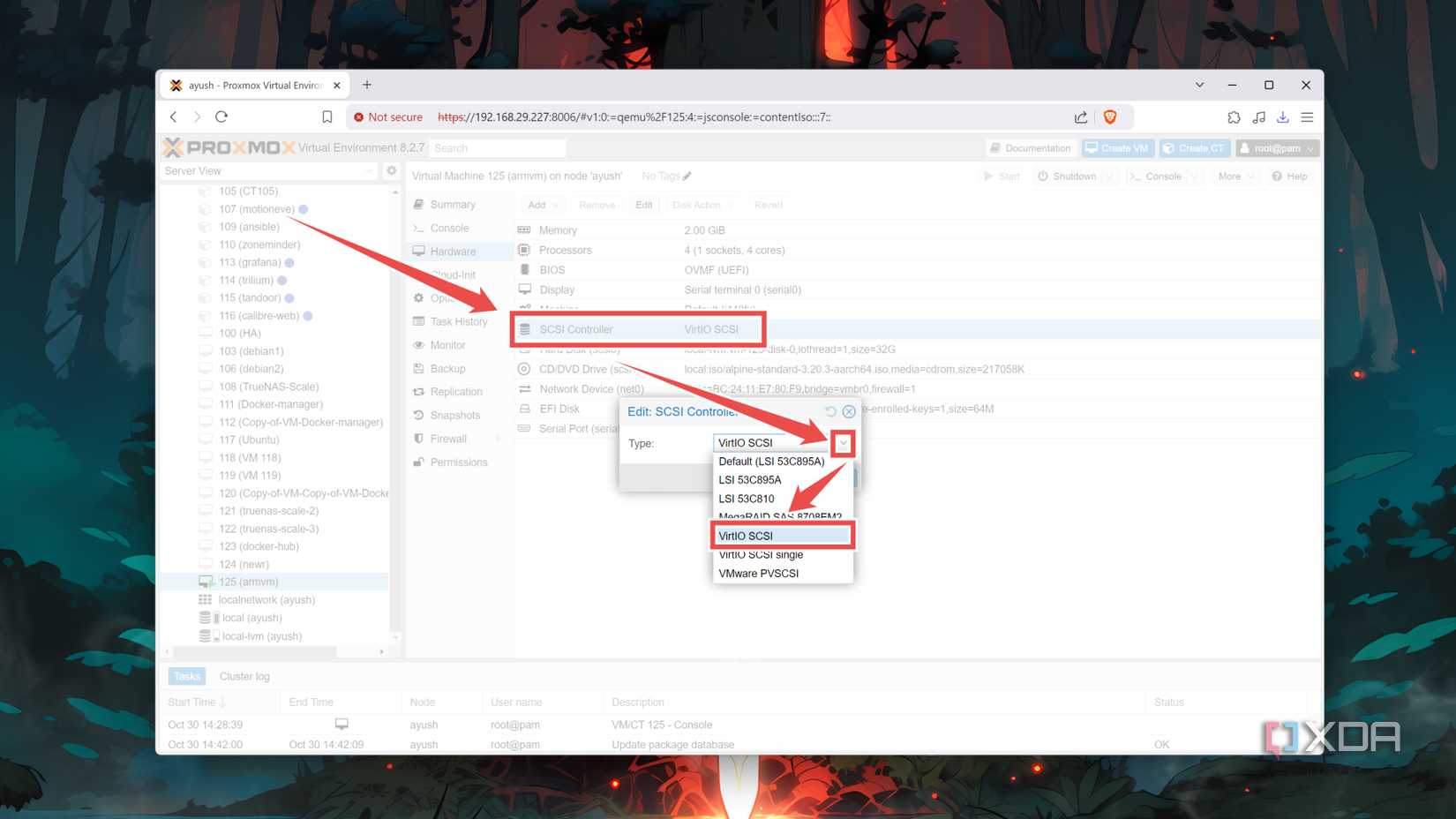Click the bookmark icon in address bar

point(326,116)
